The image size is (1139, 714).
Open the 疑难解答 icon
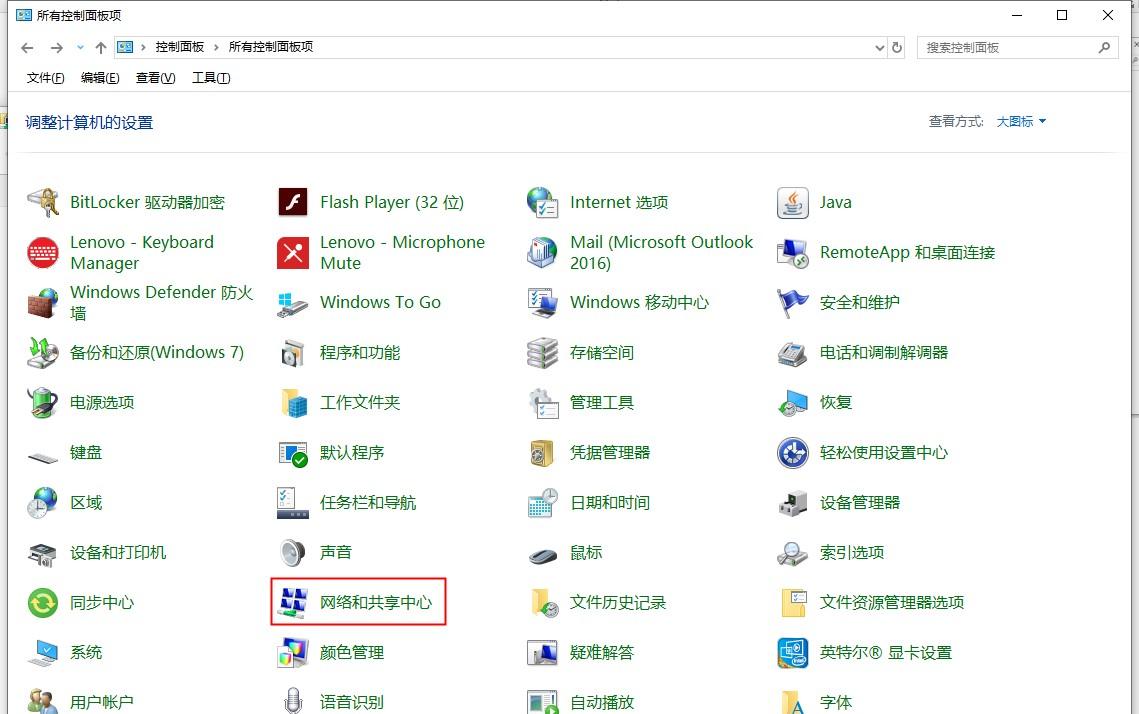point(543,653)
